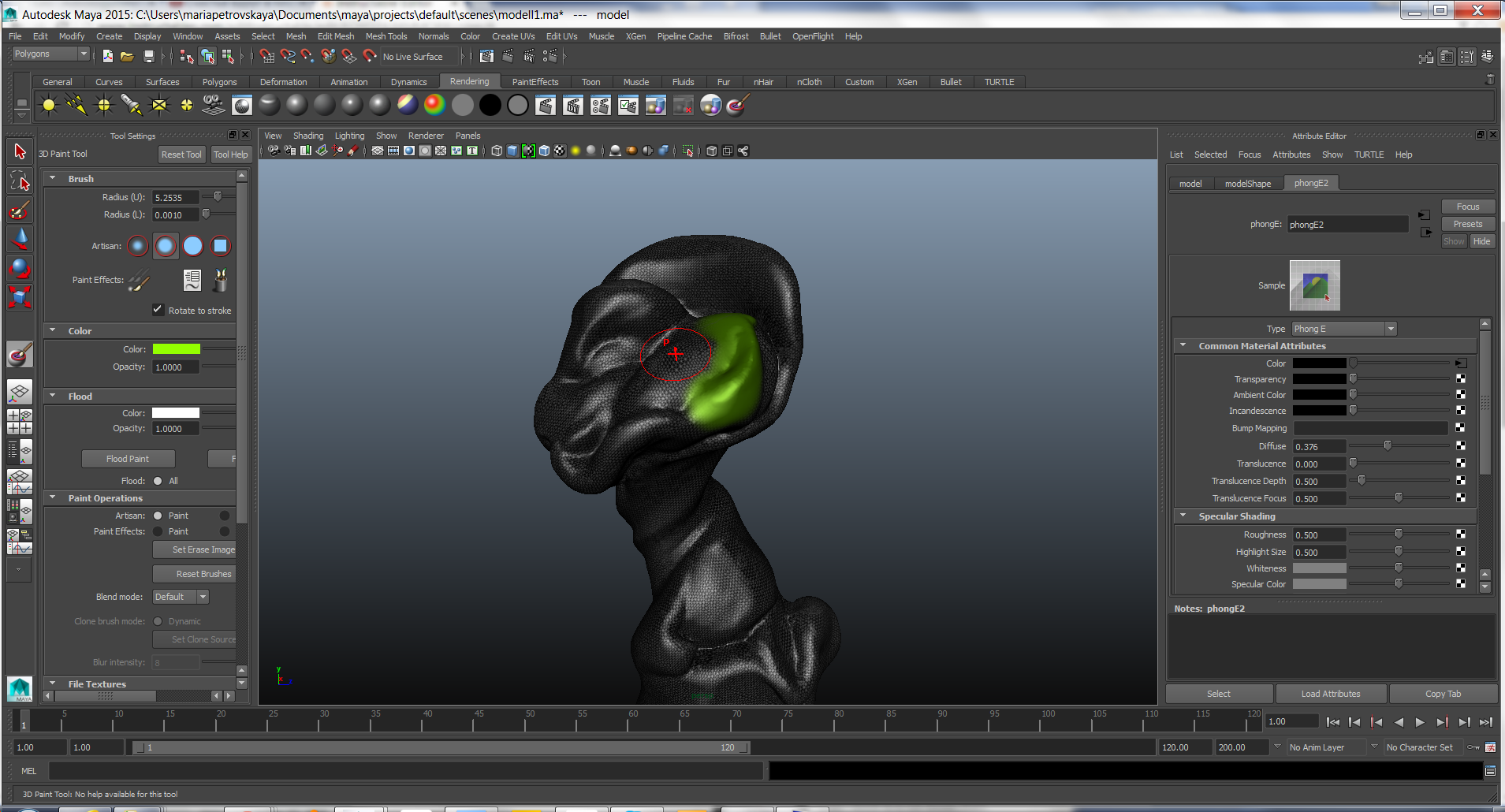Click the Load Attributes button
The image size is (1505, 812).
tap(1330, 693)
